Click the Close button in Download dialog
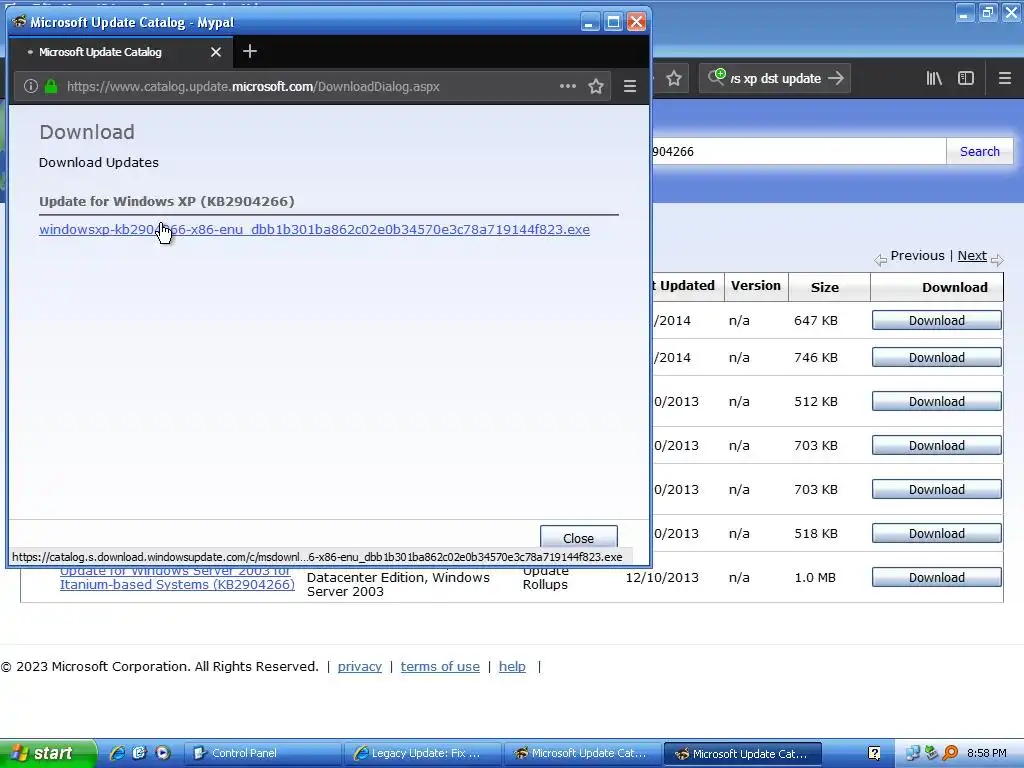1024x768 pixels. 579,538
